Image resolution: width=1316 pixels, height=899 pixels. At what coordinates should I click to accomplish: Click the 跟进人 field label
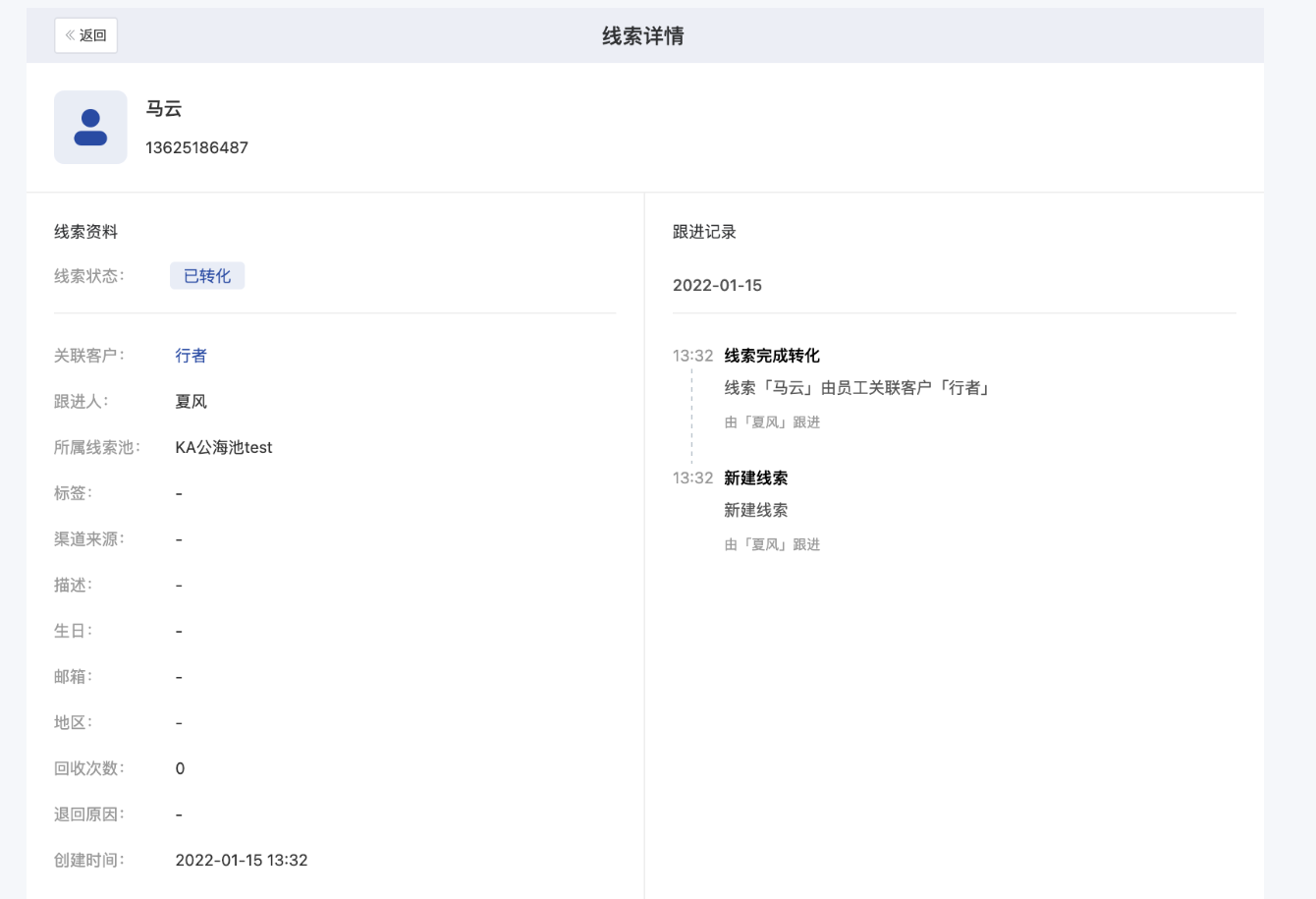[82, 402]
